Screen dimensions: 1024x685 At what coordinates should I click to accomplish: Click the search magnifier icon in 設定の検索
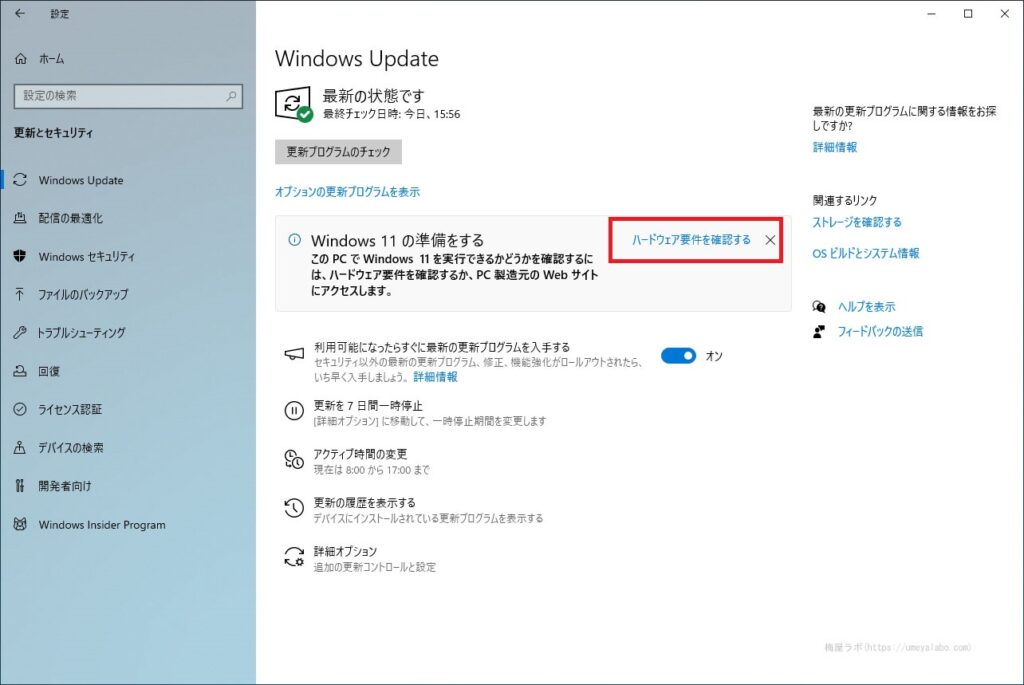[x=231, y=96]
